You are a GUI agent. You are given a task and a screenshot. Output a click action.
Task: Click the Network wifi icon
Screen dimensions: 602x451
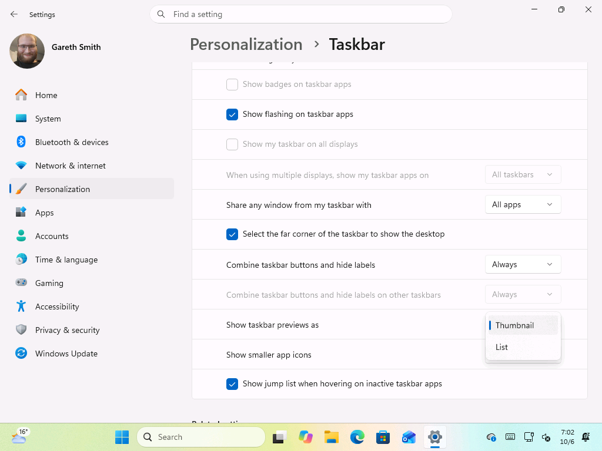pyautogui.click(x=21, y=165)
